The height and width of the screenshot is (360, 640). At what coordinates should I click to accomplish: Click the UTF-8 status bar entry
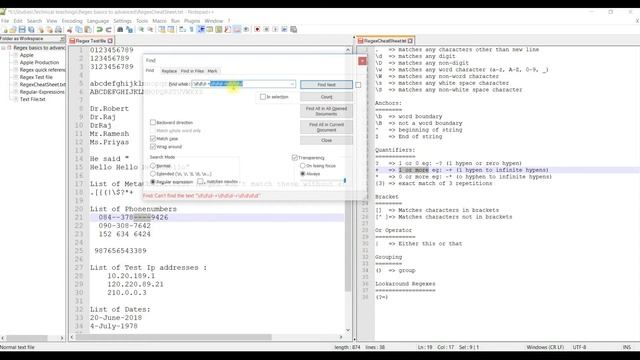point(579,347)
